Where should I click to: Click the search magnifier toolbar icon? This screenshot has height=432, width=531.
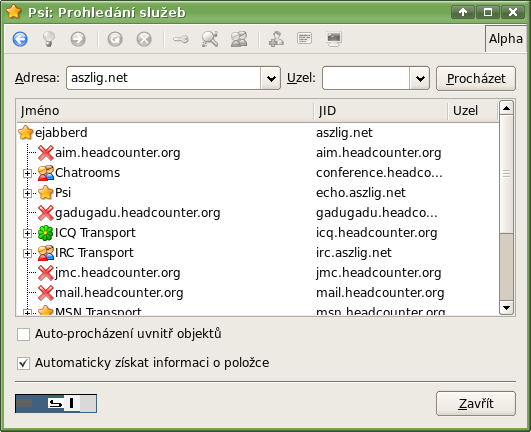[x=210, y=39]
